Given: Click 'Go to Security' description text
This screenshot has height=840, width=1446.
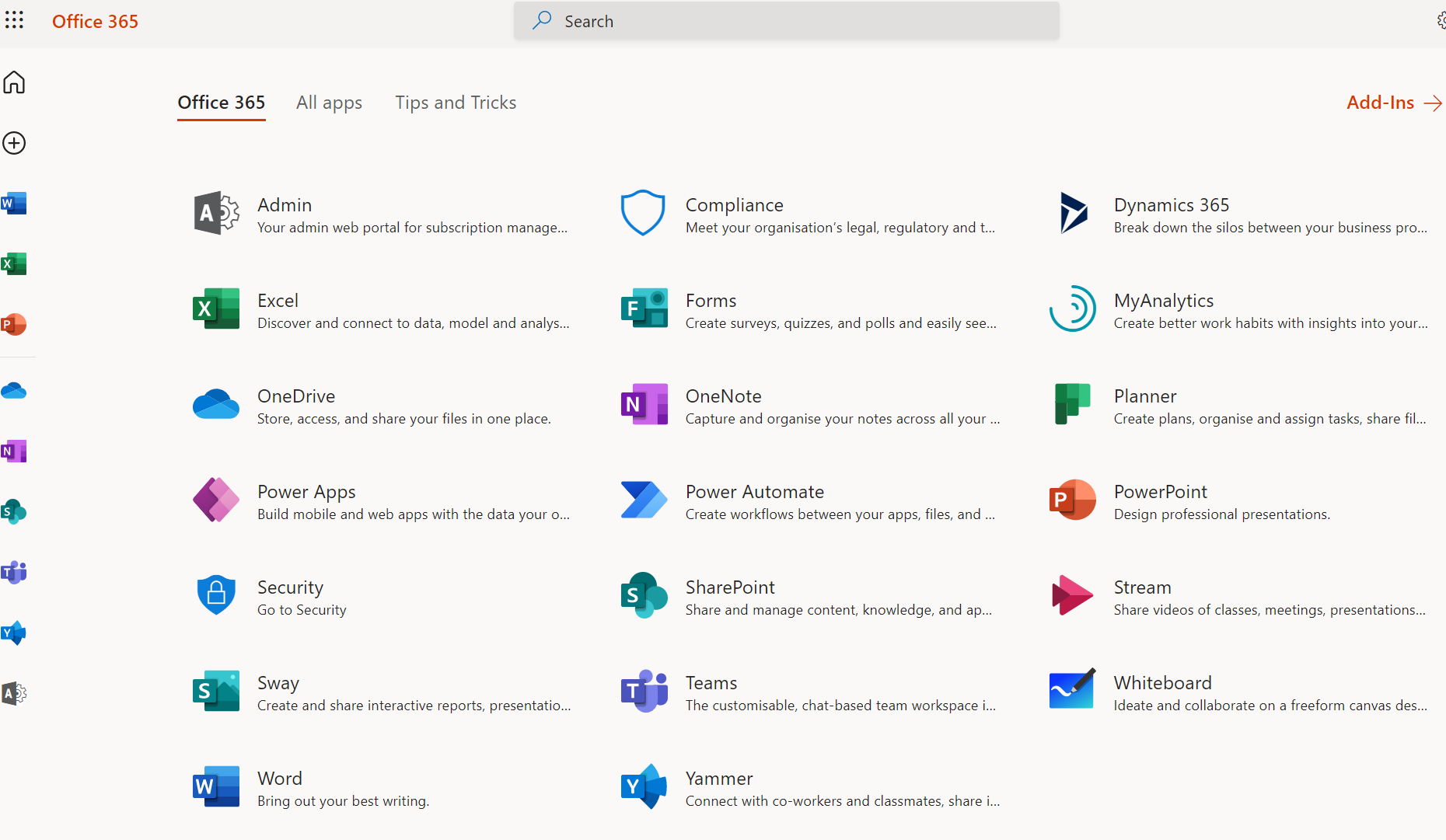Looking at the screenshot, I should 302,610.
